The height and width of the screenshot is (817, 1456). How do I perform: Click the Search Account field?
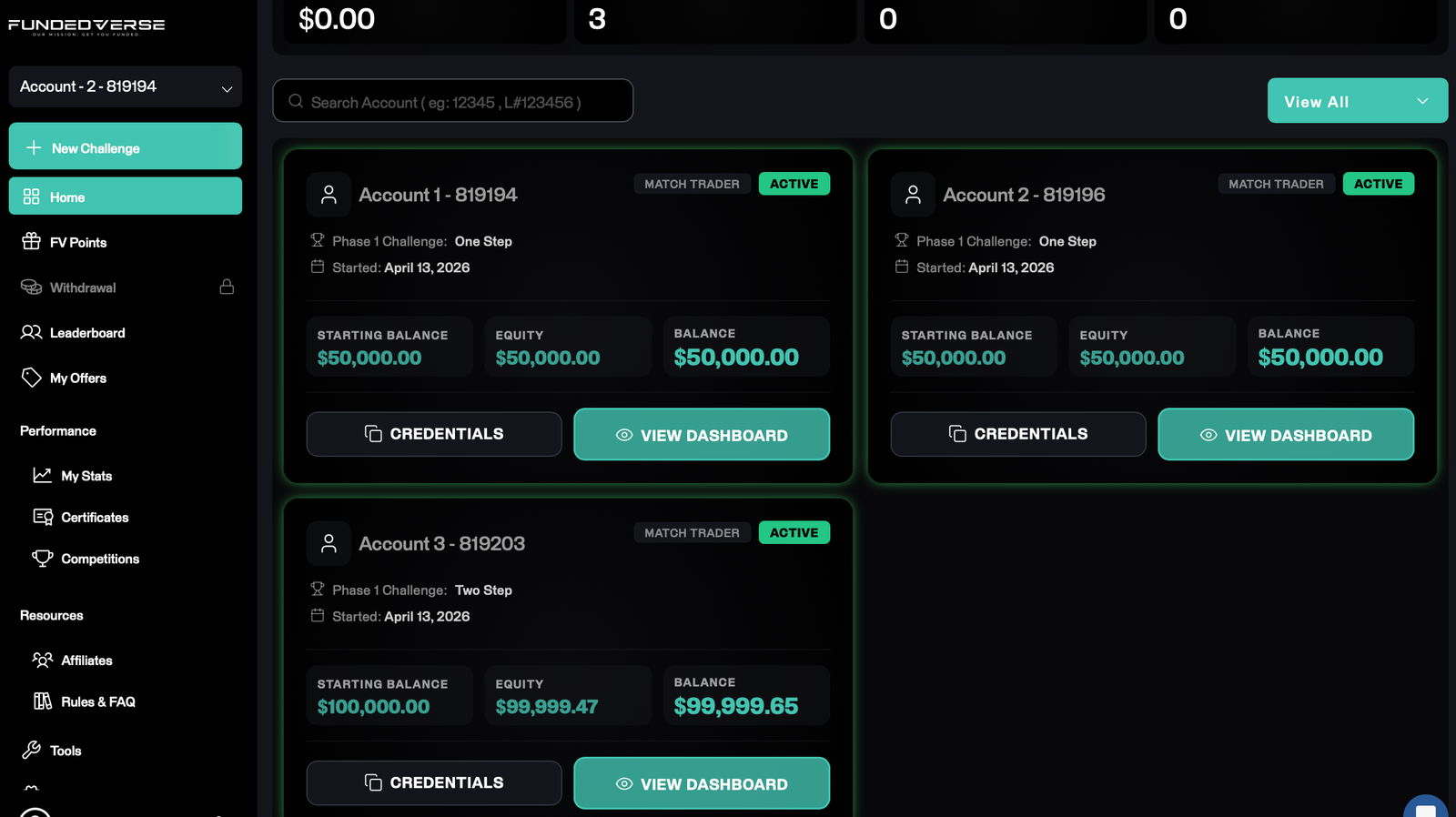point(453,101)
